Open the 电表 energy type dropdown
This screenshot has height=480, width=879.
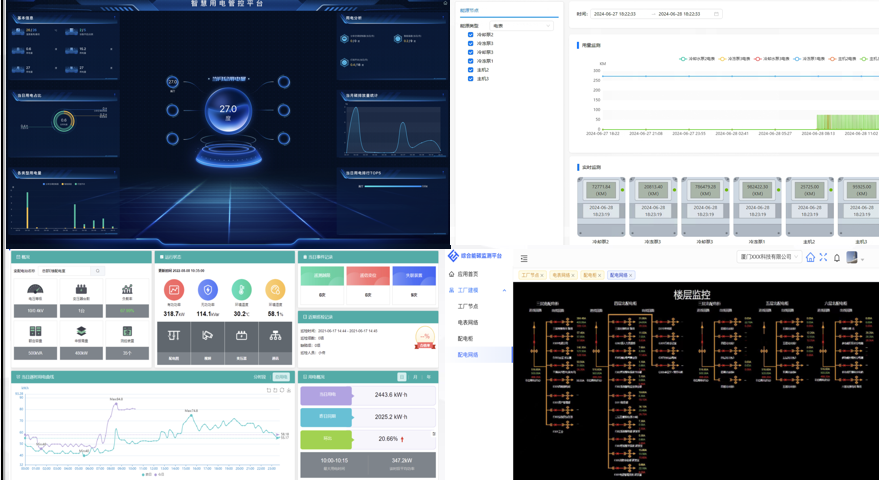click(x=521, y=26)
